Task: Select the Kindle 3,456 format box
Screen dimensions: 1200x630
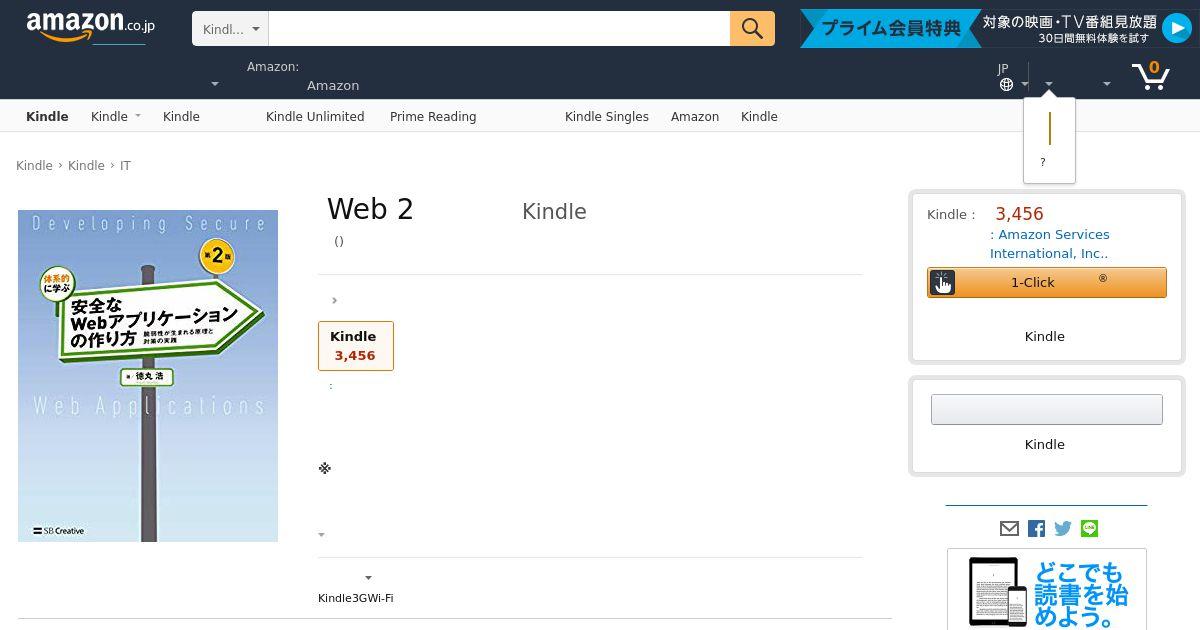Action: tap(356, 346)
